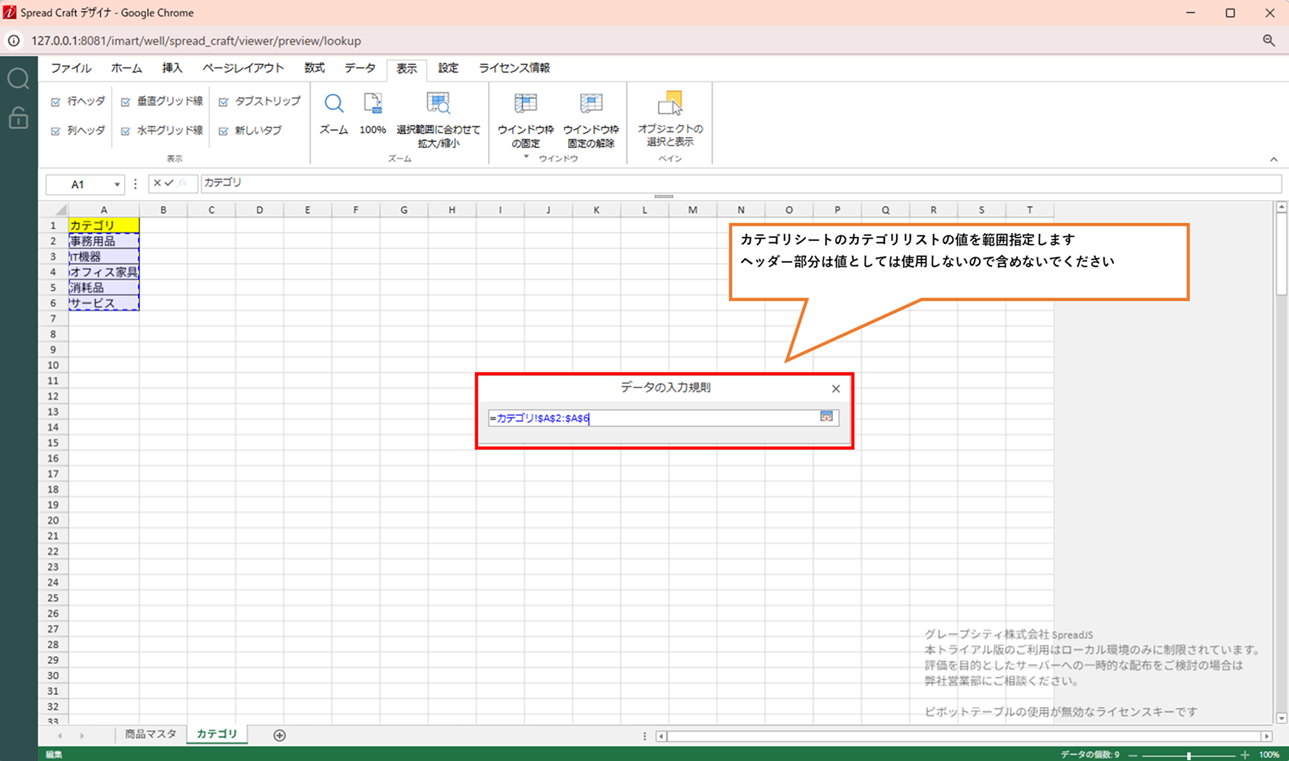Click the zoom slider in status bar
Image resolution: width=1289 pixels, height=761 pixels.
[1188, 755]
